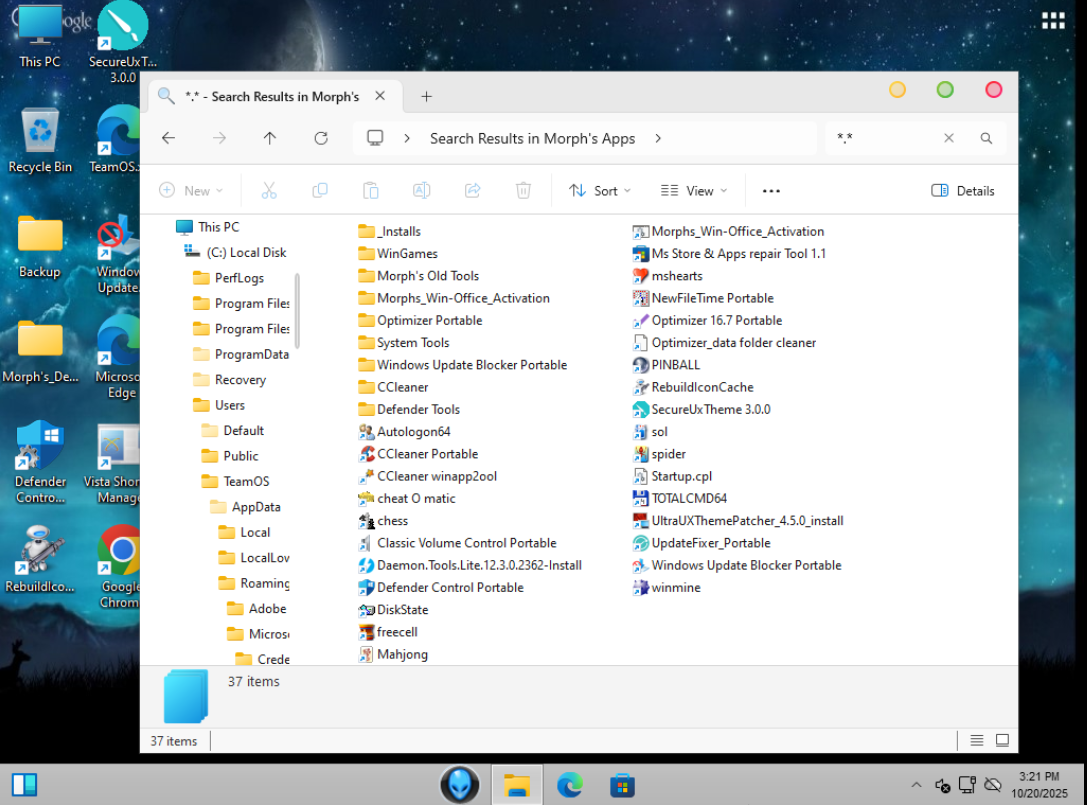Click the navigation pane vertical scrollbar

(x=297, y=310)
